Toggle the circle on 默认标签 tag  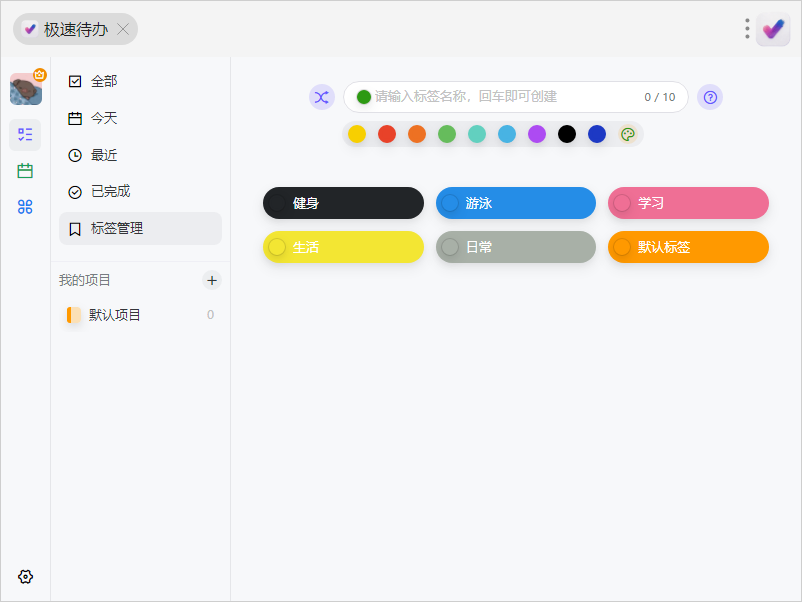point(621,247)
